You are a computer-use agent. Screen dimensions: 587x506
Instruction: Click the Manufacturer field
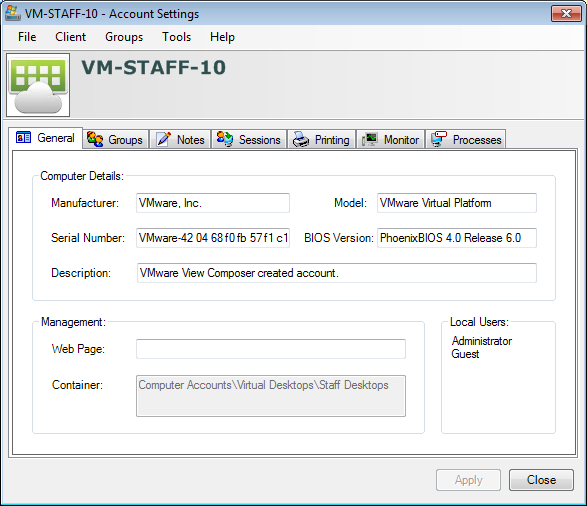(213, 203)
